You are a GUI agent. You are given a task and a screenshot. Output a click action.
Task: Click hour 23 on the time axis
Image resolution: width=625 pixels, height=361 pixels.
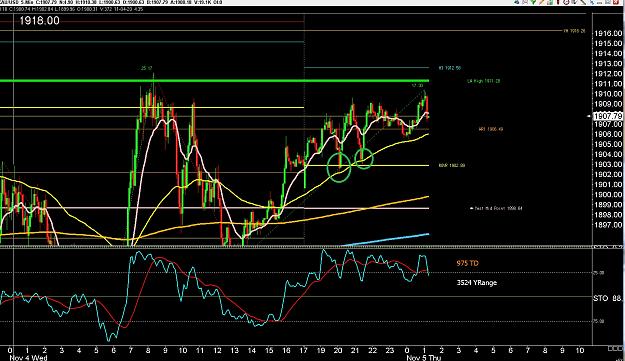[390, 351]
